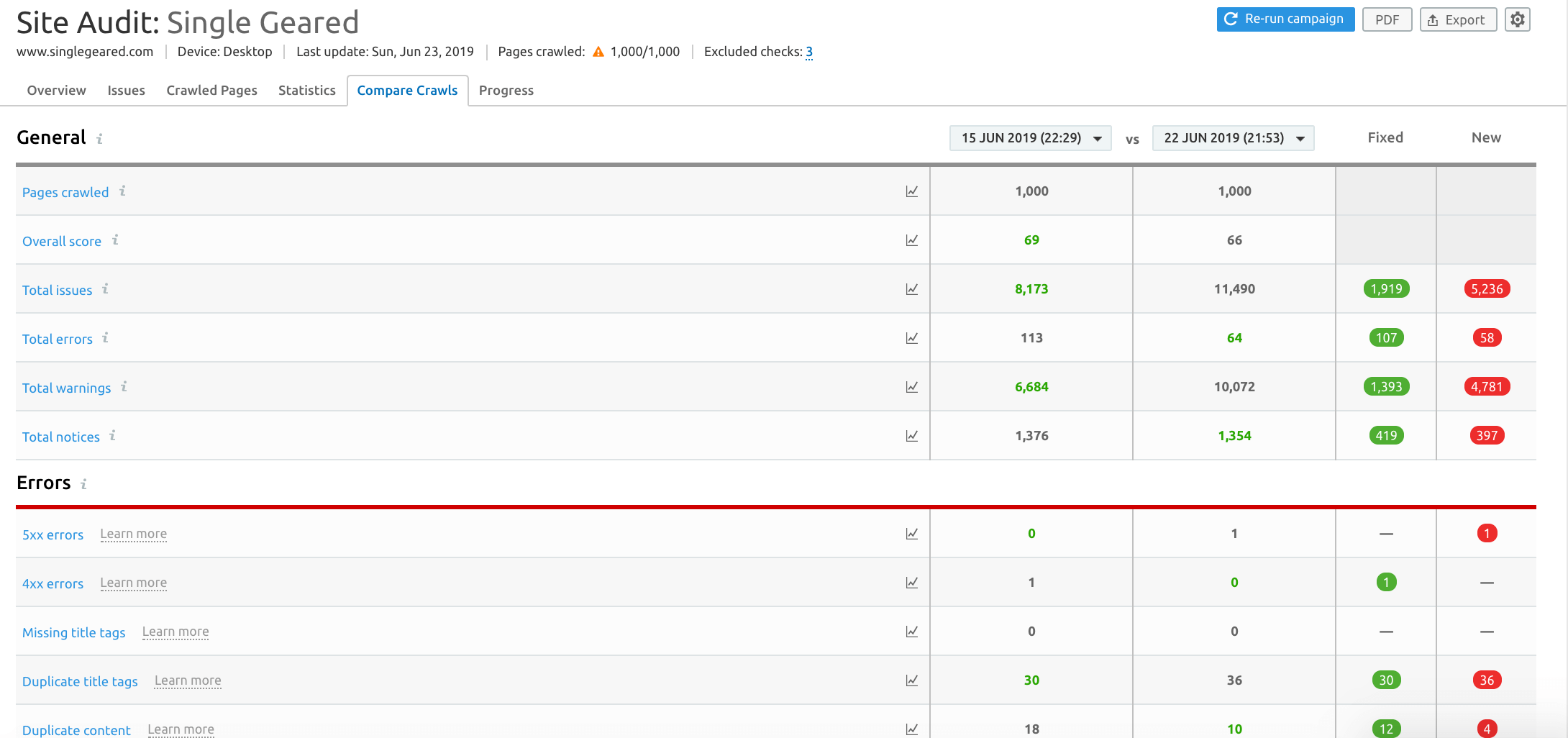Select the Compare Crawls tab
Viewport: 1568px width, 738px height.
(x=408, y=91)
